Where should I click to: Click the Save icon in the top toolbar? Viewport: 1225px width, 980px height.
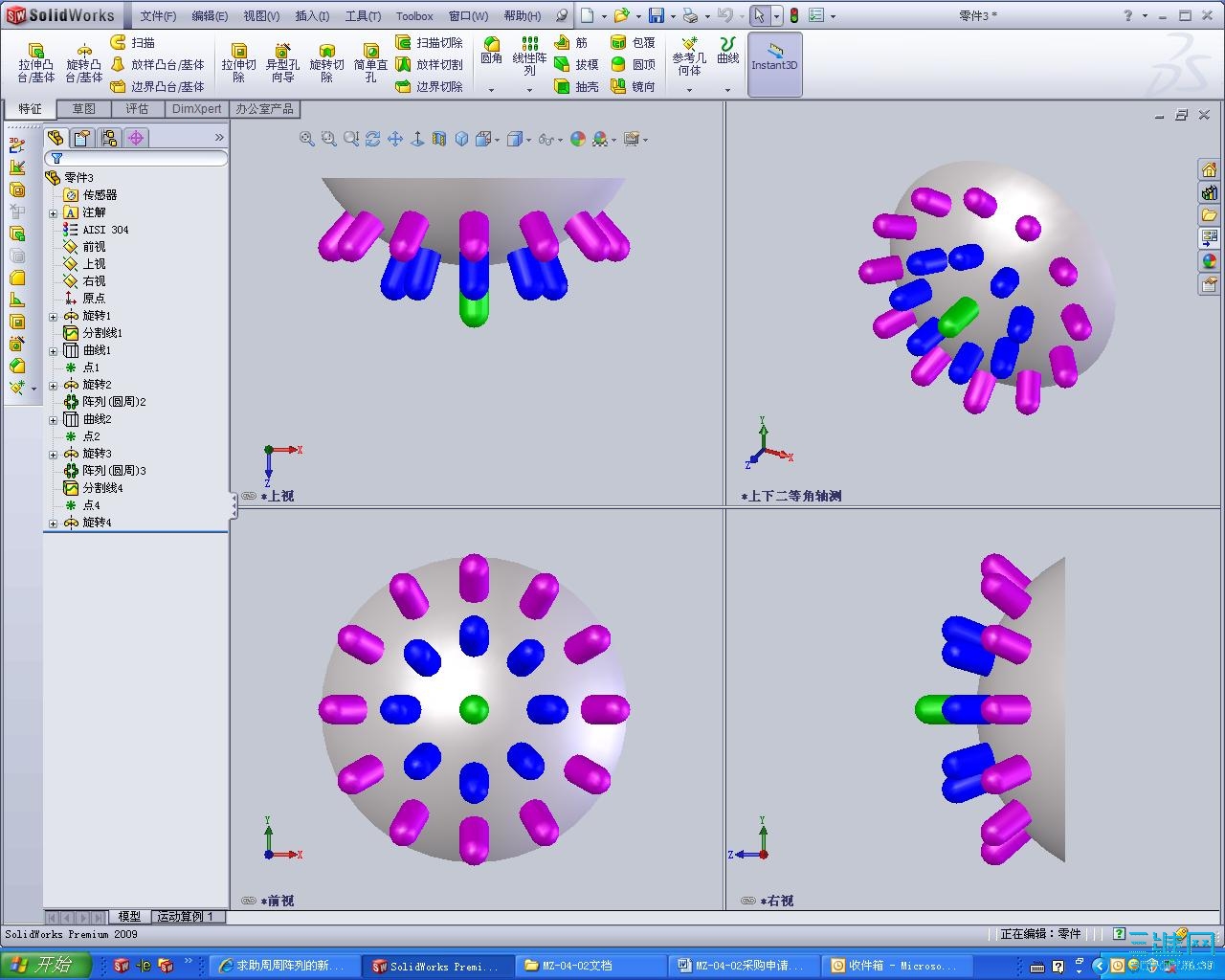coord(657,15)
